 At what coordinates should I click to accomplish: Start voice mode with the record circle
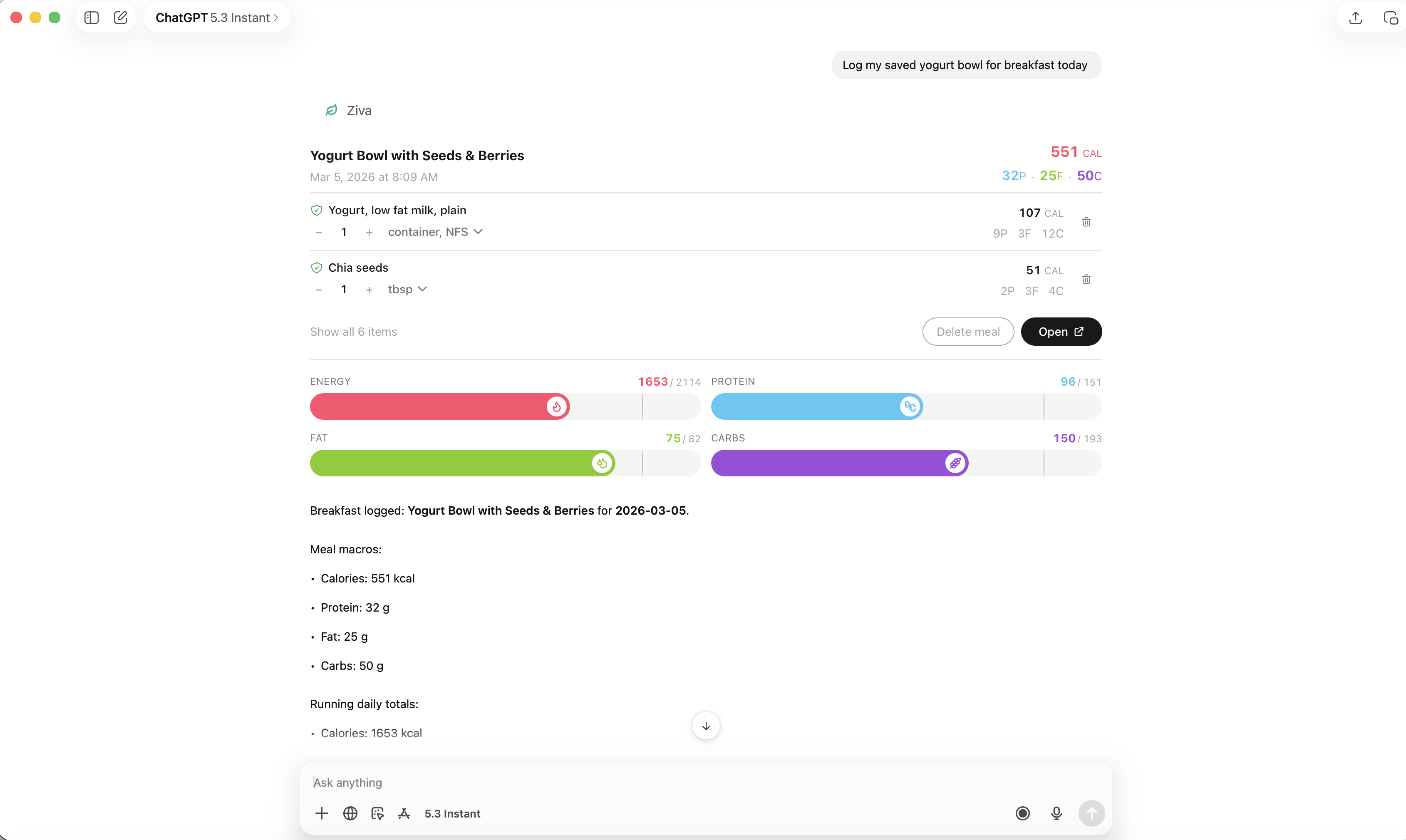[x=1022, y=813]
